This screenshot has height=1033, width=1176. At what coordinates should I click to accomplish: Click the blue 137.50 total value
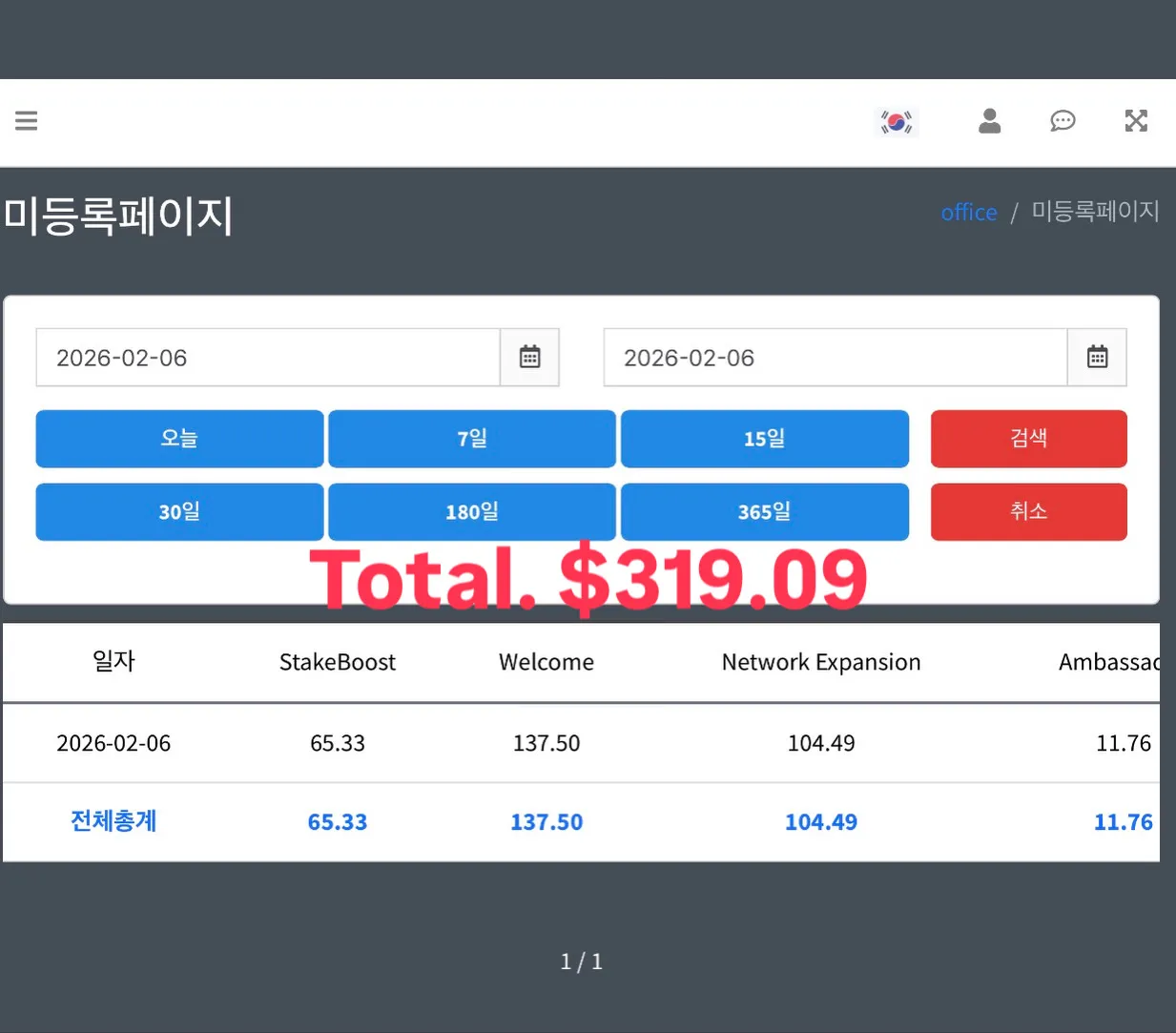[x=547, y=822]
